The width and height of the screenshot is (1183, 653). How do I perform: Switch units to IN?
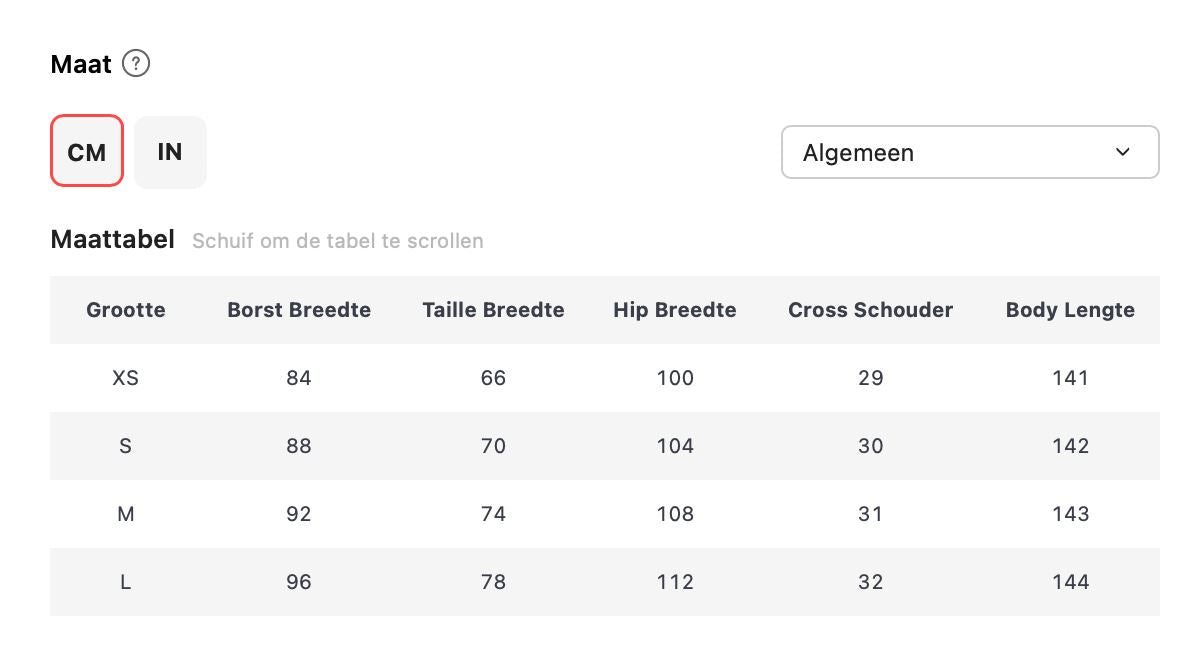pos(170,152)
